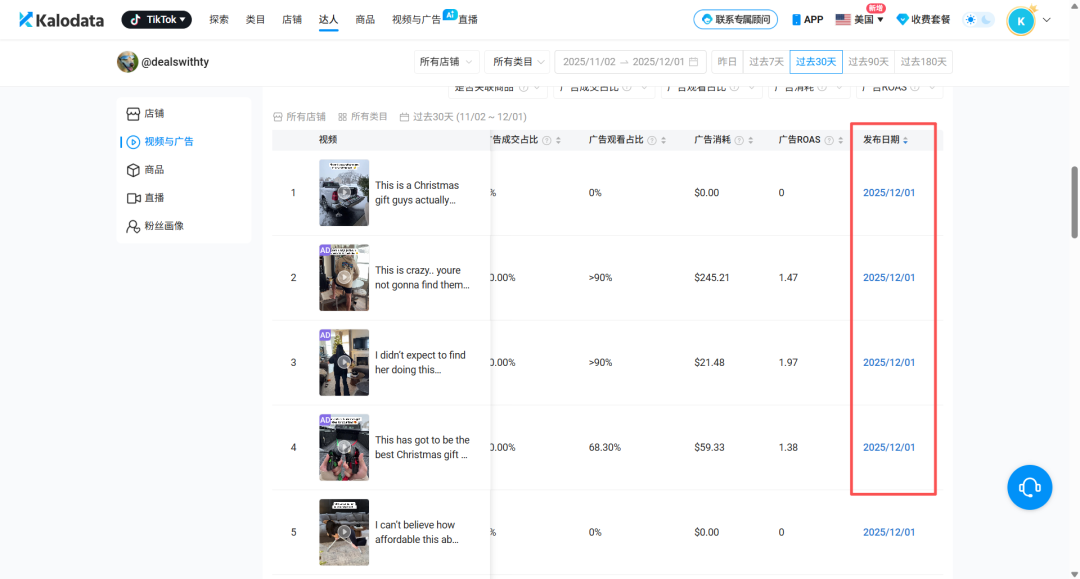Expand the TikTok platform dropdown
Image resolution: width=1080 pixels, height=579 pixels.
[156, 18]
